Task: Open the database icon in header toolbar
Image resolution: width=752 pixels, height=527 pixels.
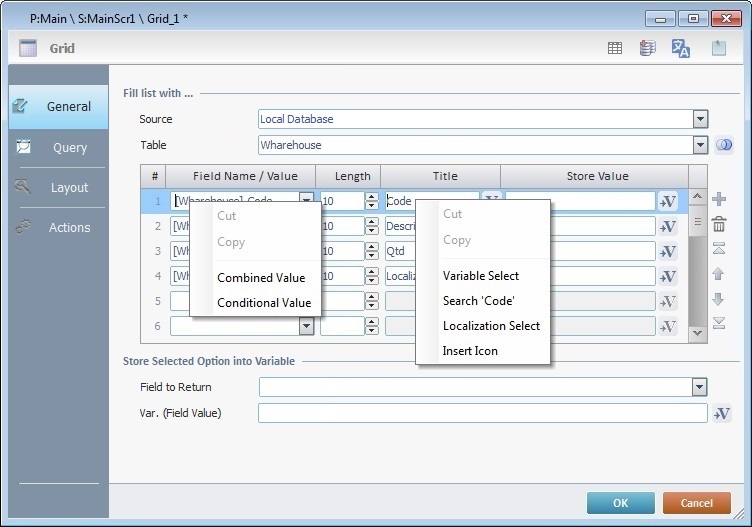Action: click(x=648, y=48)
